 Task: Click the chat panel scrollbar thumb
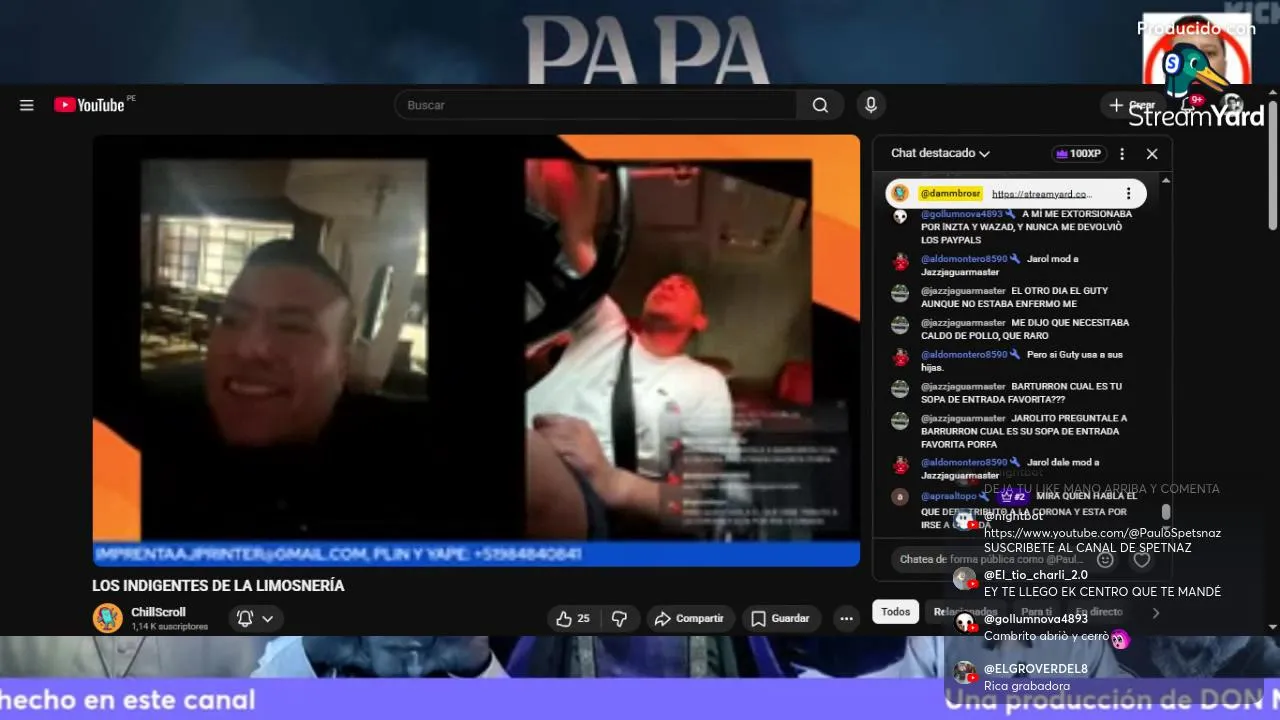tap(1166, 512)
